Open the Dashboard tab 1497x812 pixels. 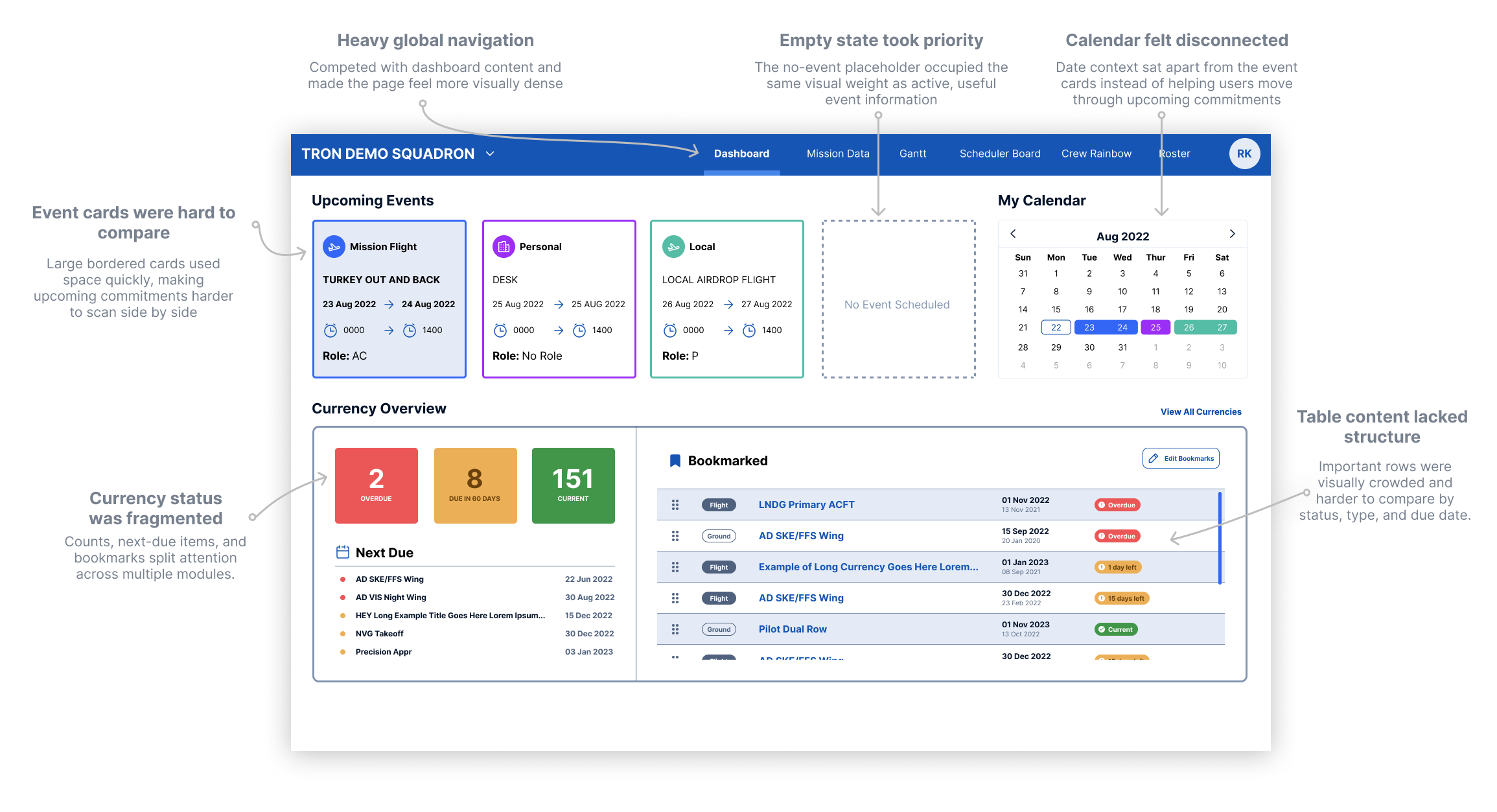[x=741, y=154]
